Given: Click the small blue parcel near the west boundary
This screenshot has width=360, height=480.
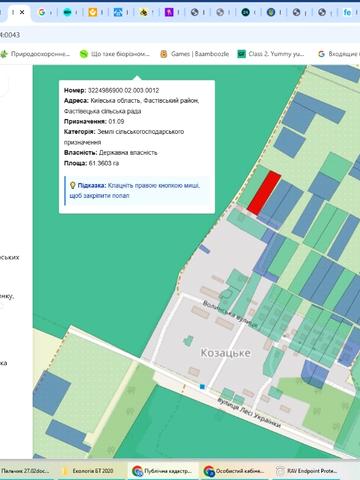Looking at the screenshot, I should 204,249.
